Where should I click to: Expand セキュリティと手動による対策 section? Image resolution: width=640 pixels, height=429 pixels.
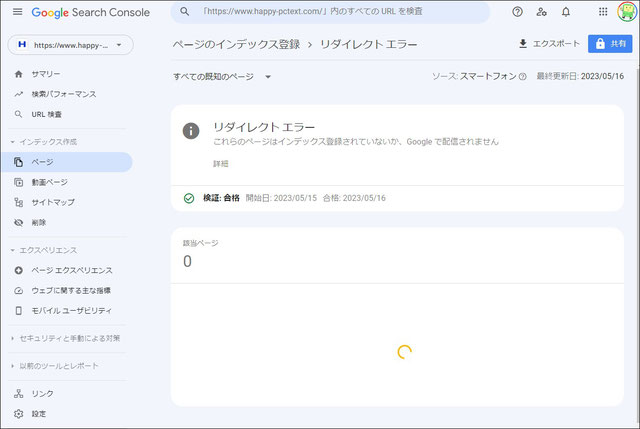point(65,338)
